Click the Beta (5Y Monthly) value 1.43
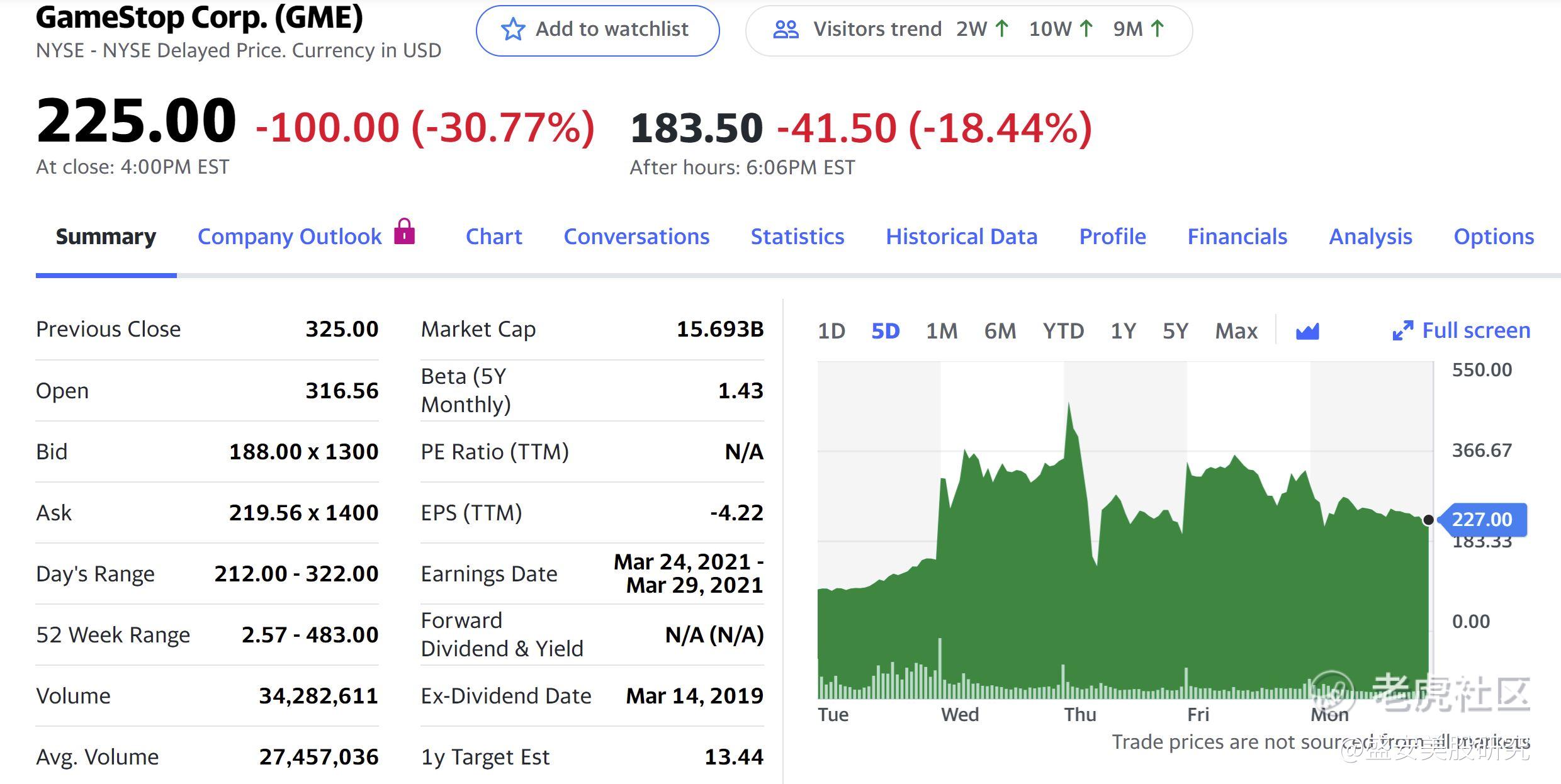Screen dimensions: 1561x784 pyautogui.click(x=741, y=391)
